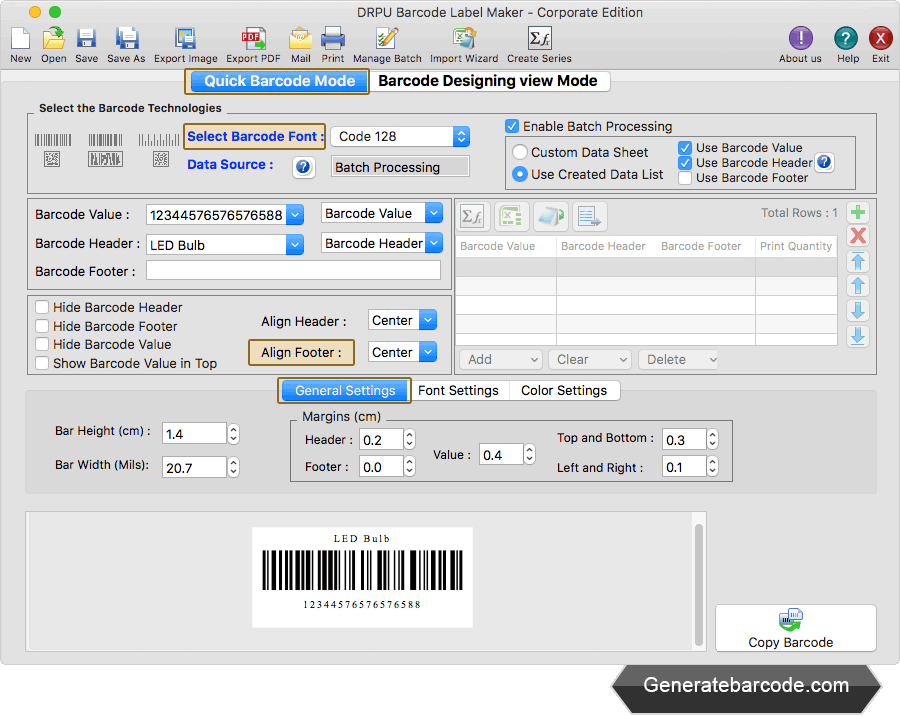Select Use Created Data List option
This screenshot has height=716, width=900.
[x=520, y=174]
